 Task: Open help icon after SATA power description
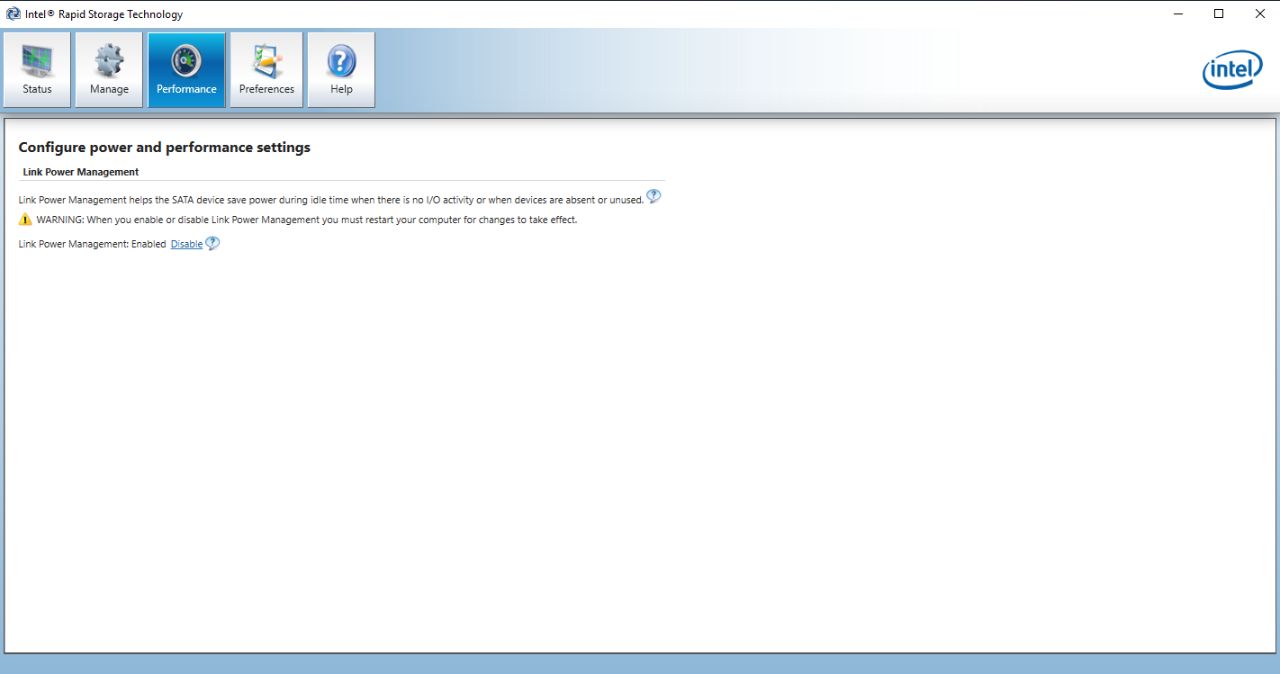click(x=654, y=196)
